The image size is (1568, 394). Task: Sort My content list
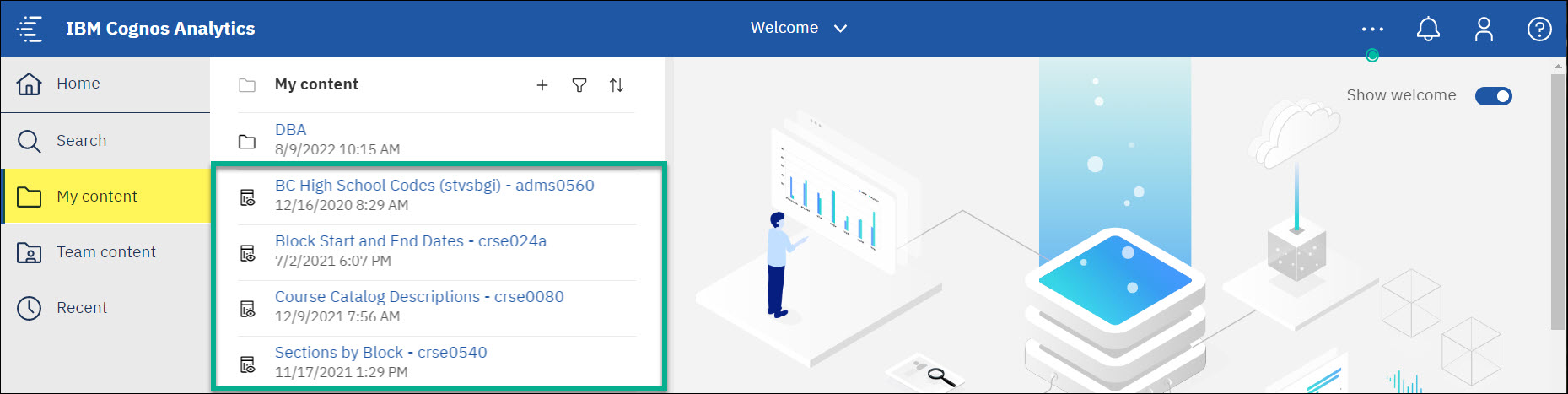pyautogui.click(x=617, y=85)
